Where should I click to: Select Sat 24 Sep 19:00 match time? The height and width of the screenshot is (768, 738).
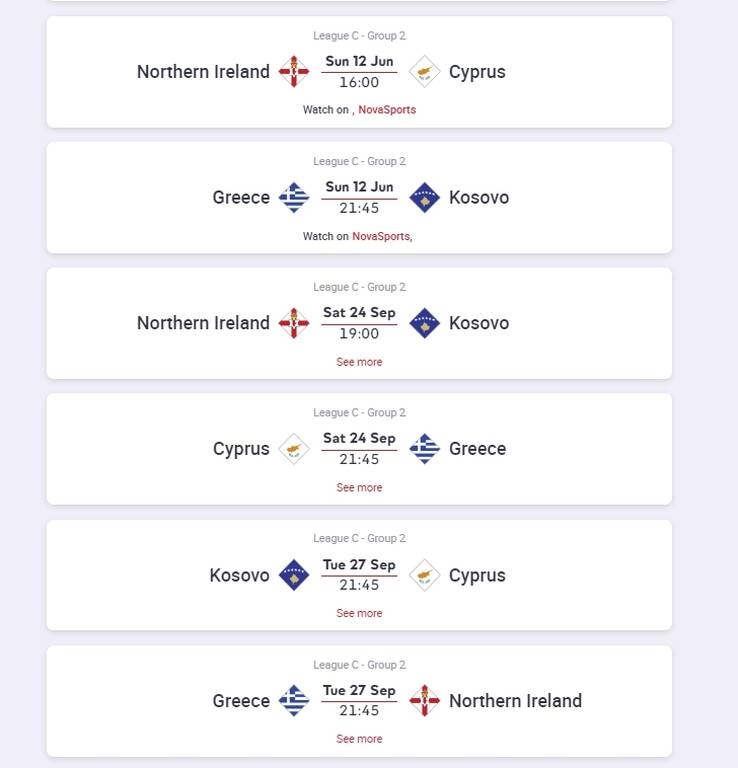pos(359,334)
